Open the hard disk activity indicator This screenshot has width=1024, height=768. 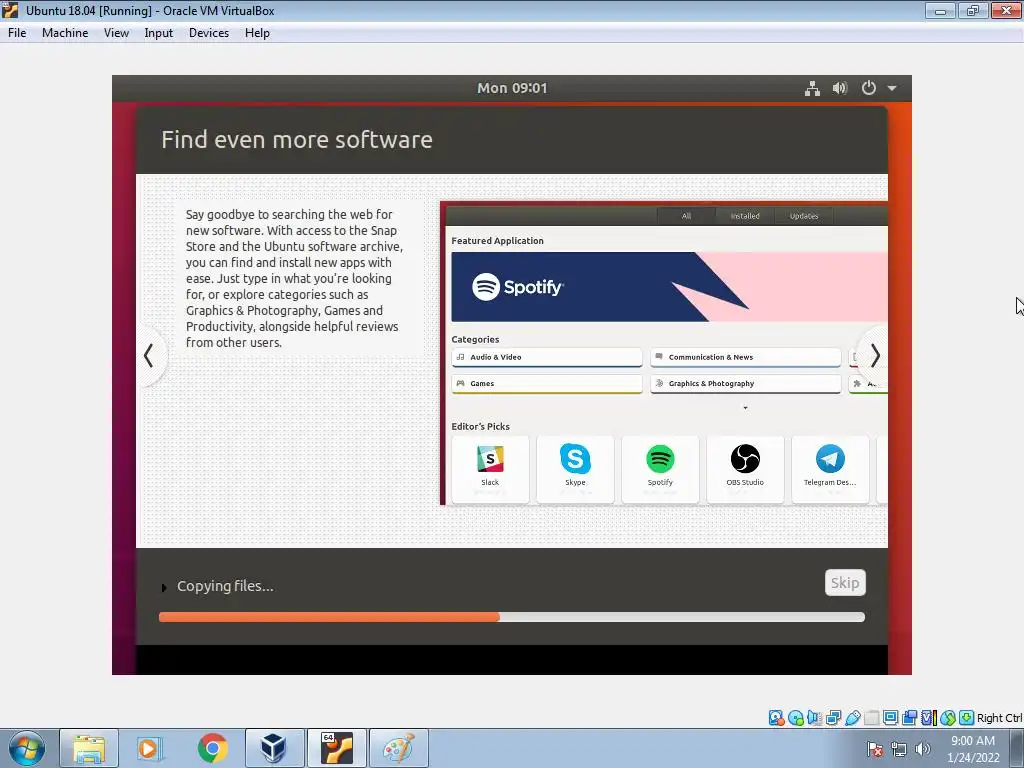[x=776, y=718]
